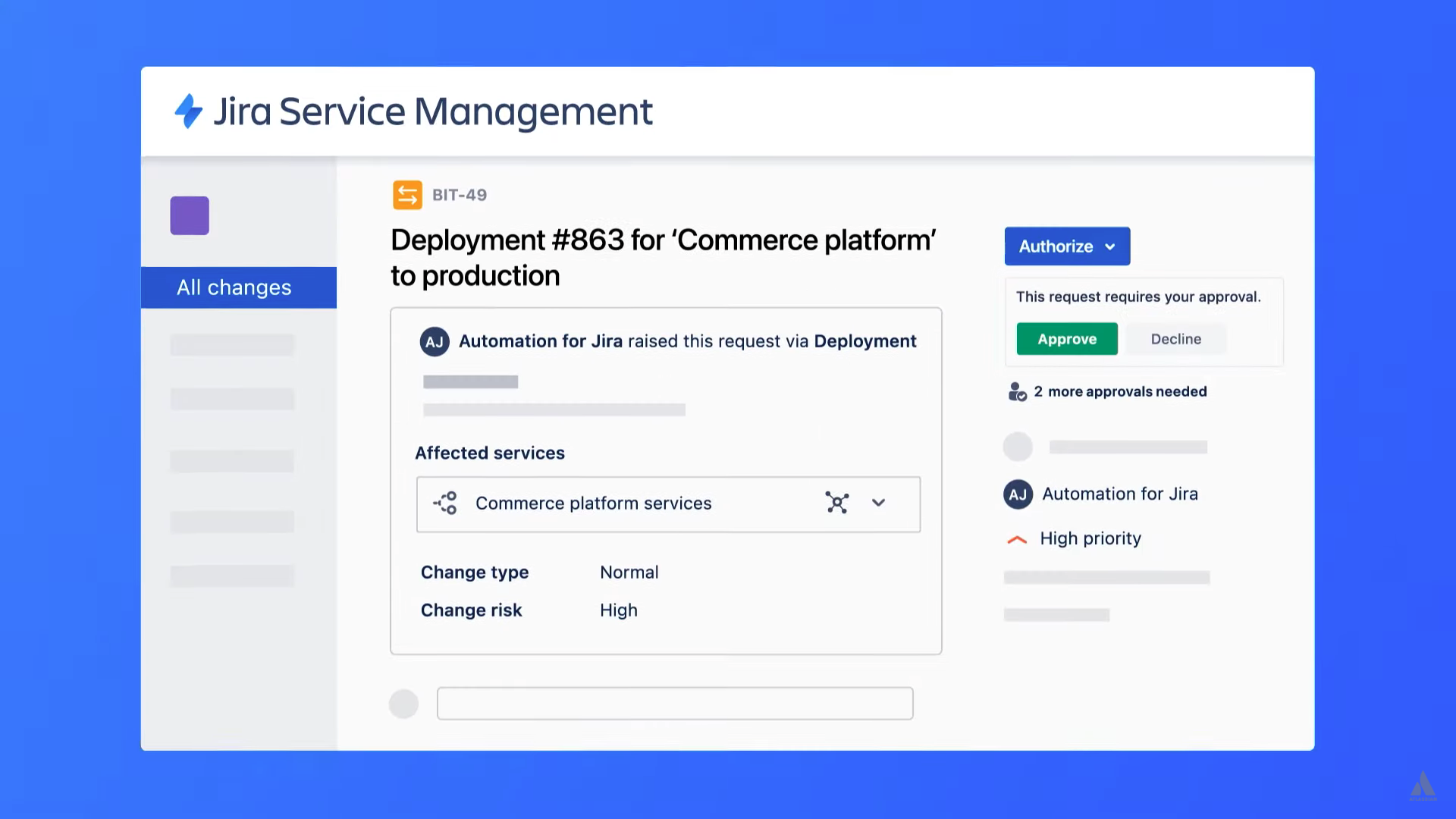Click the 'High' change risk value
The height and width of the screenshot is (819, 1456).
619,610
